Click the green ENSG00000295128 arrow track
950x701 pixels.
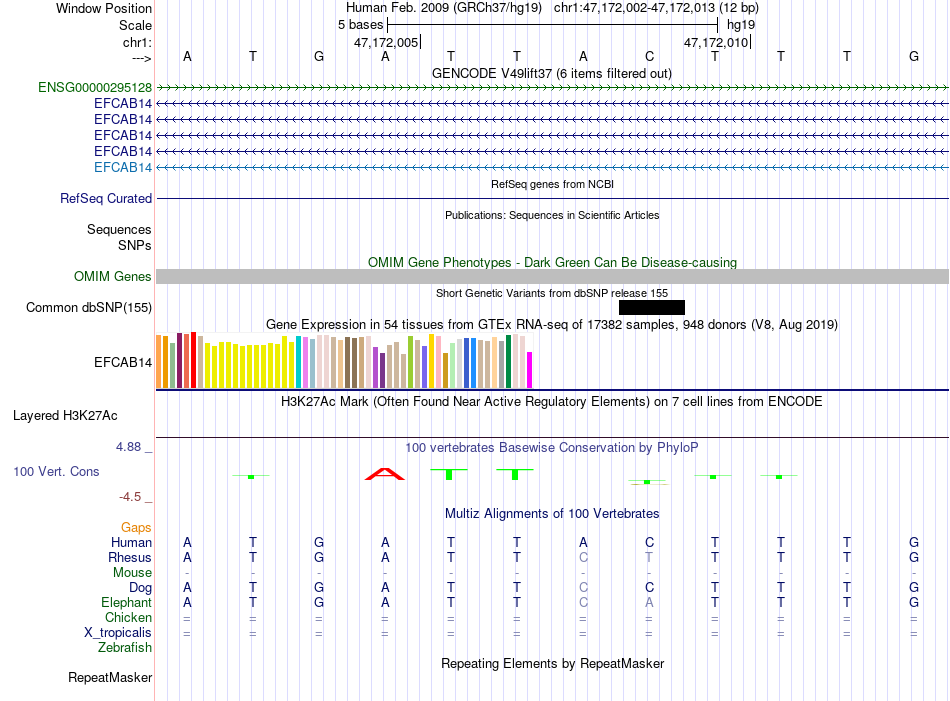(552, 88)
